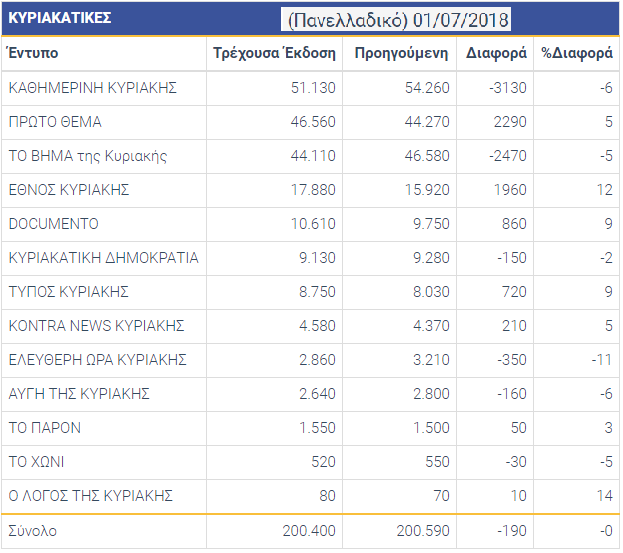This screenshot has width=623, height=553.
Task: Click previous edition value 46.580
Action: pyautogui.click(x=427, y=156)
